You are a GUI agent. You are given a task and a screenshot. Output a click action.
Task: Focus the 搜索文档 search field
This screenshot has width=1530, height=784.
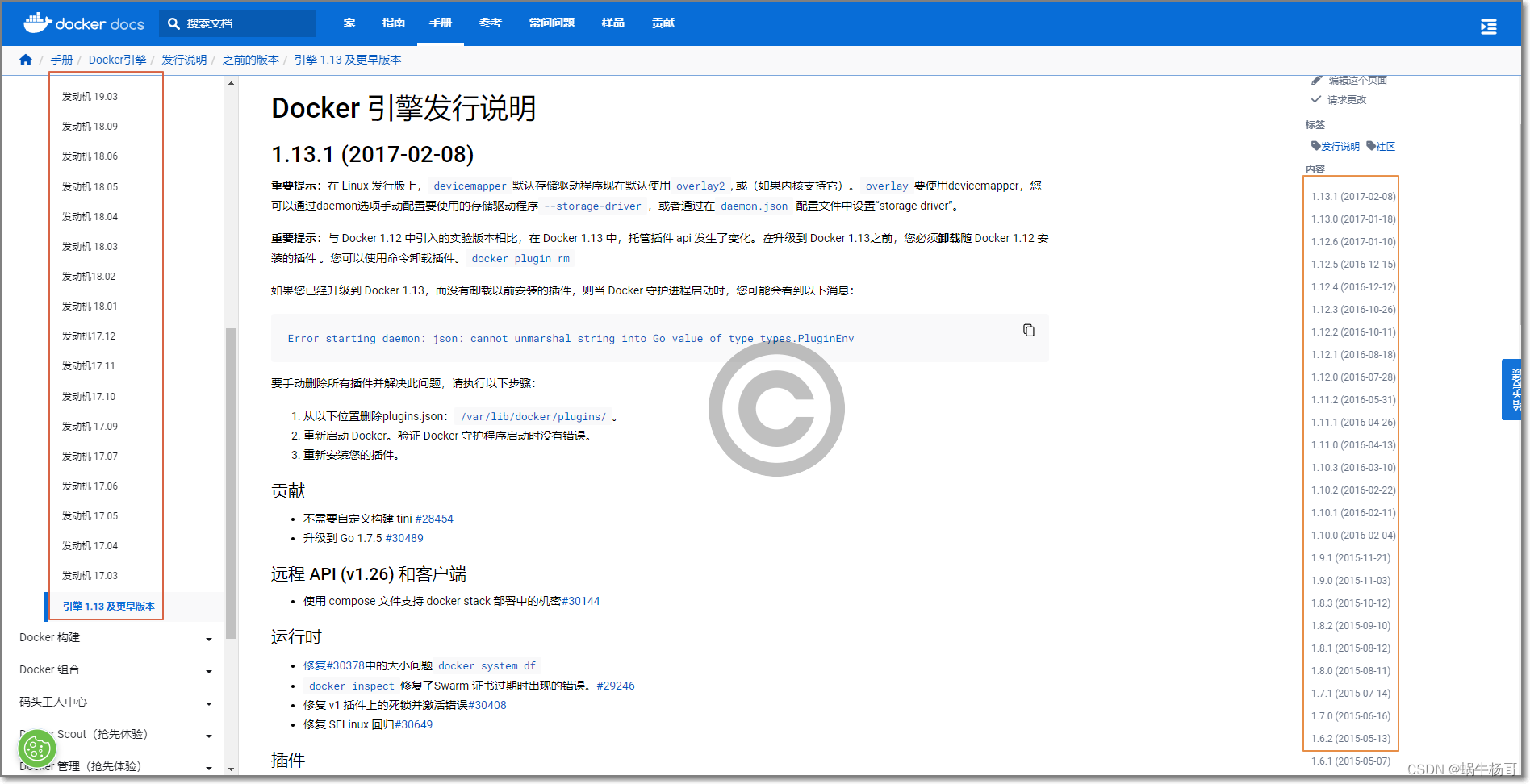[237, 23]
